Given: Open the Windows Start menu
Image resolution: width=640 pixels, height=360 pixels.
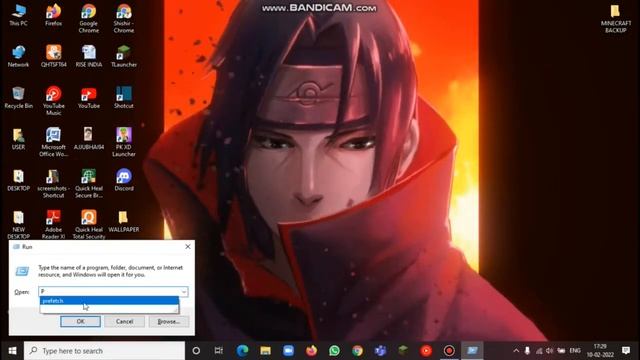Looking at the screenshot, I should click(x=12, y=351).
